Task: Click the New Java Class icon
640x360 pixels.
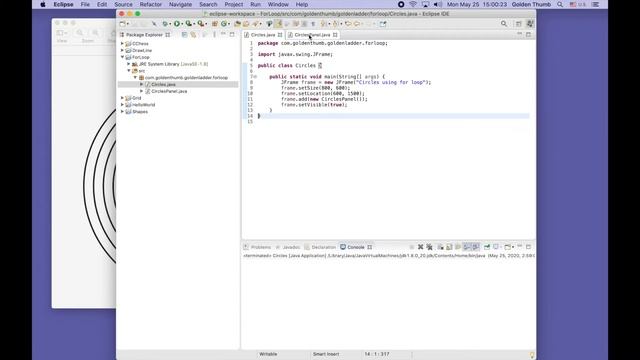Action: [x=223, y=24]
